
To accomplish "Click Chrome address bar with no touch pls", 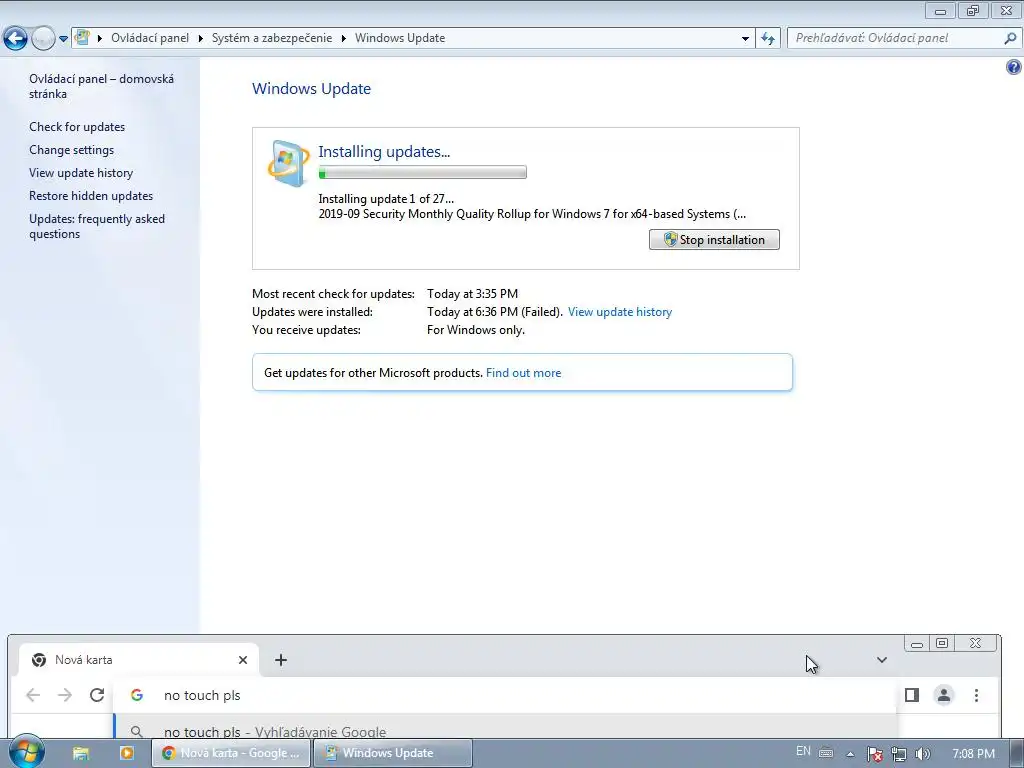I will click(x=504, y=695).
